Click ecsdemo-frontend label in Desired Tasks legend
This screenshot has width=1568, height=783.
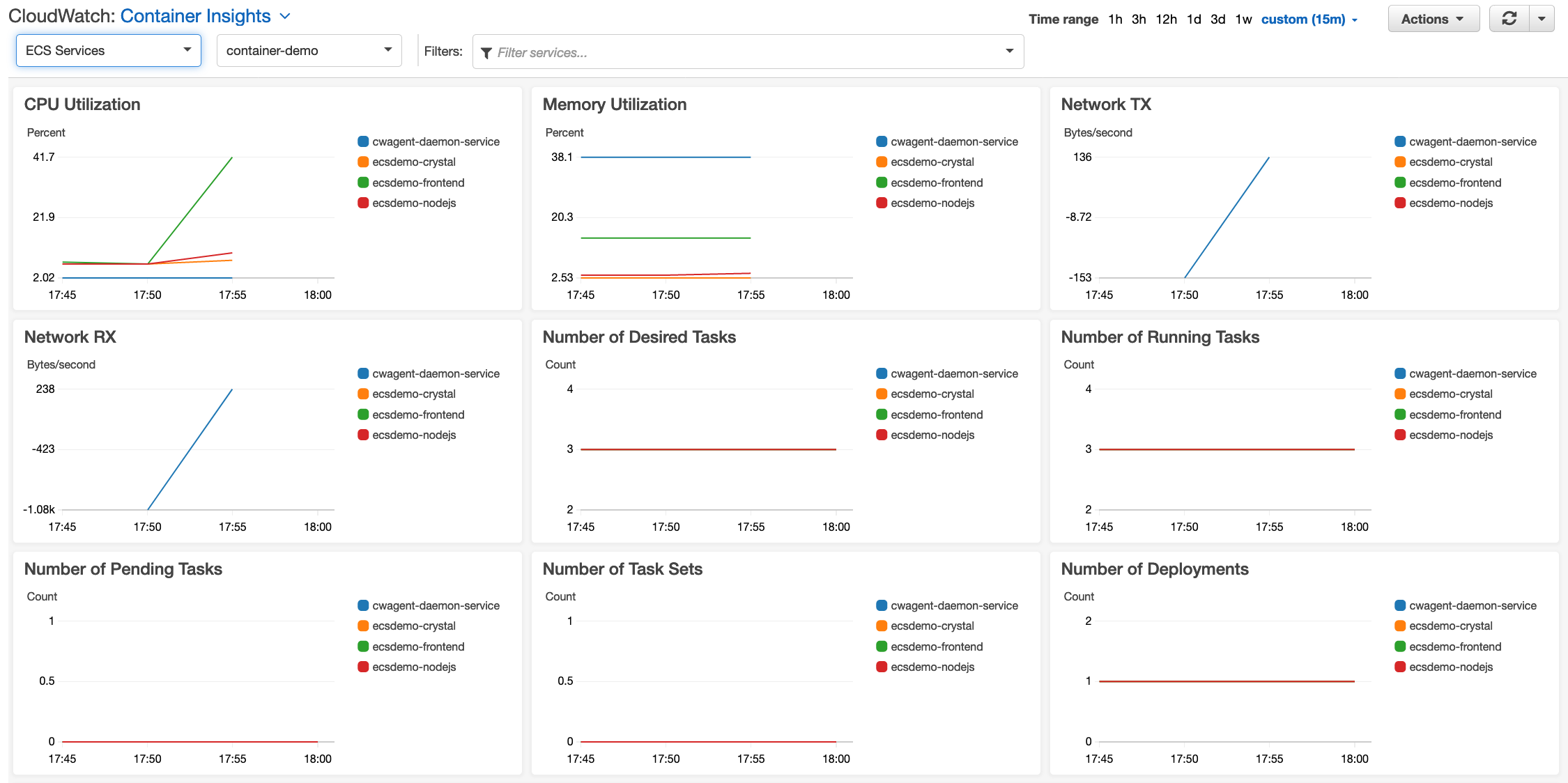[937, 414]
